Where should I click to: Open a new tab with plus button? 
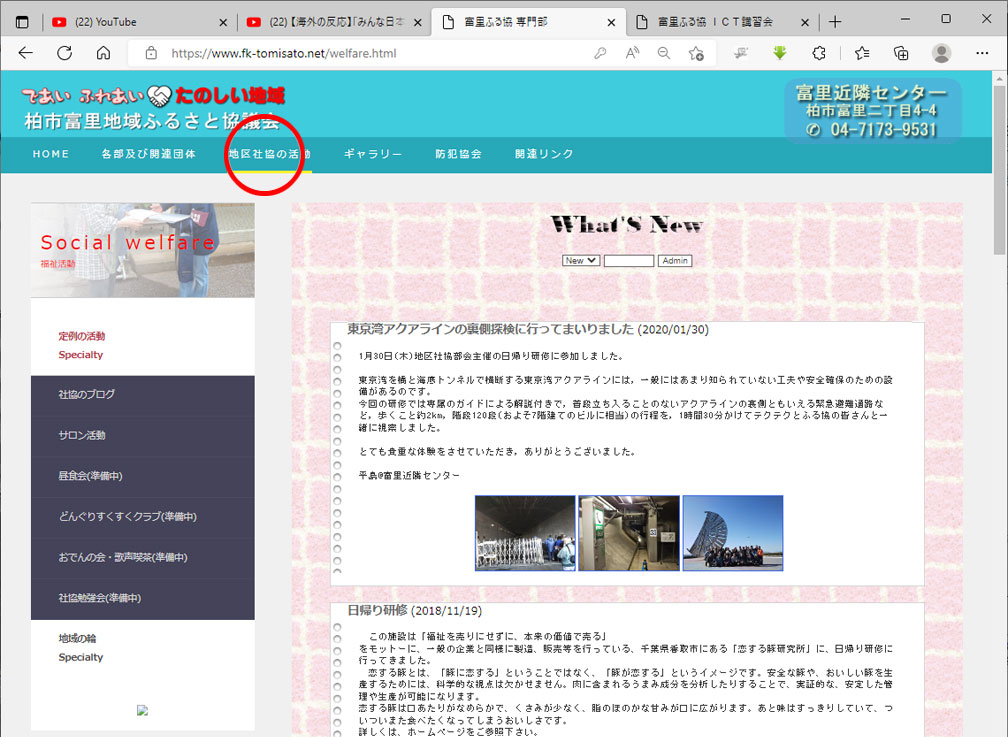click(x=834, y=22)
